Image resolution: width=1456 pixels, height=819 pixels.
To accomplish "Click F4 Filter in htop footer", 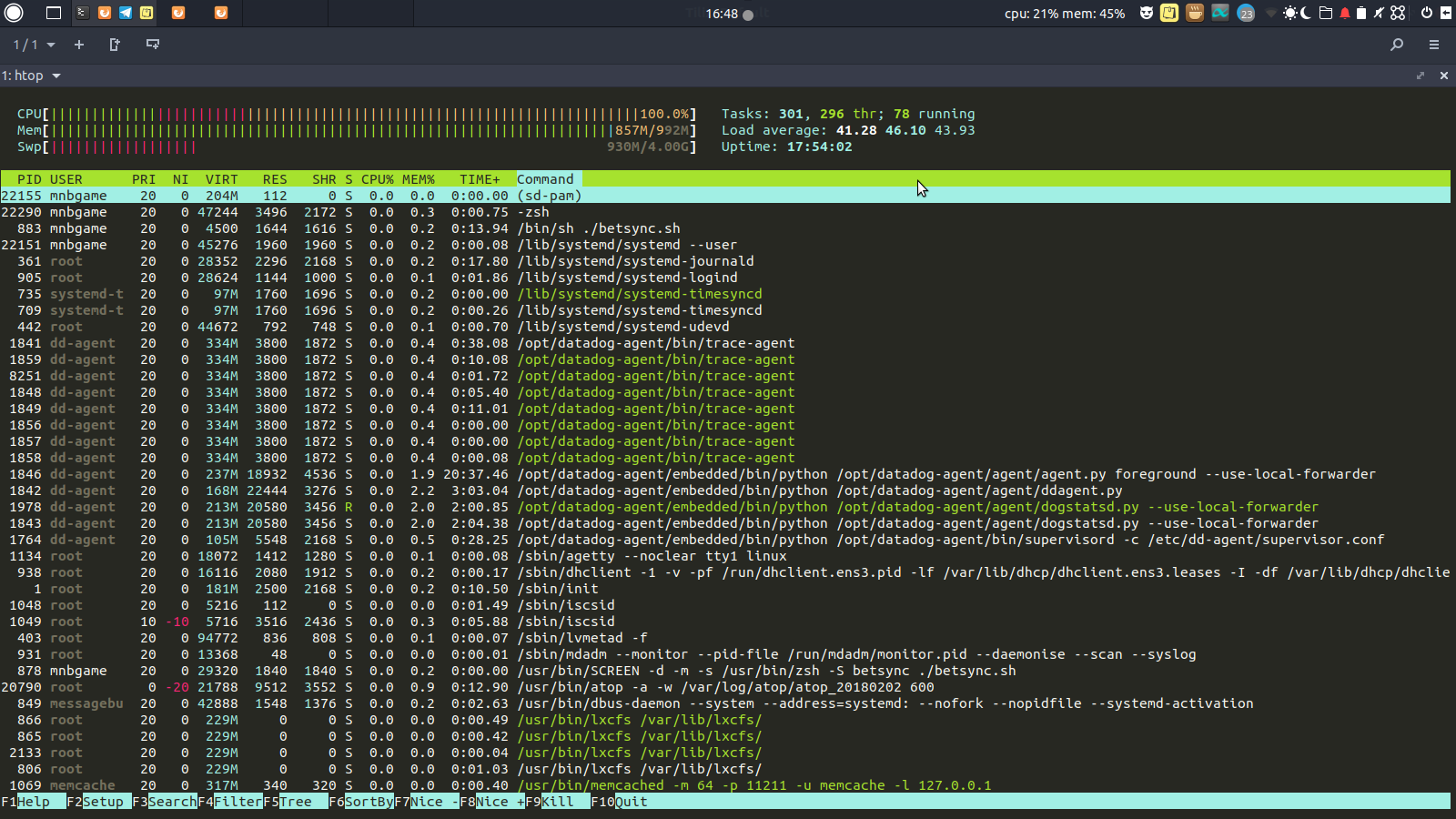I will tap(230, 802).
